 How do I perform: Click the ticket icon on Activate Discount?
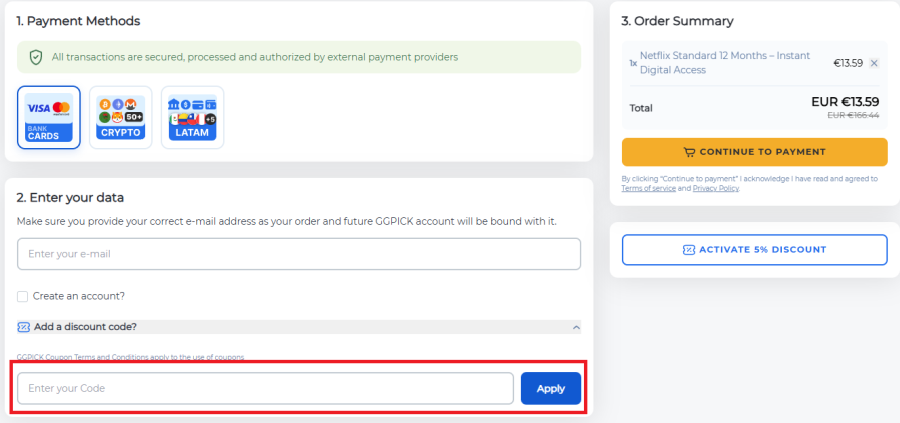(689, 249)
